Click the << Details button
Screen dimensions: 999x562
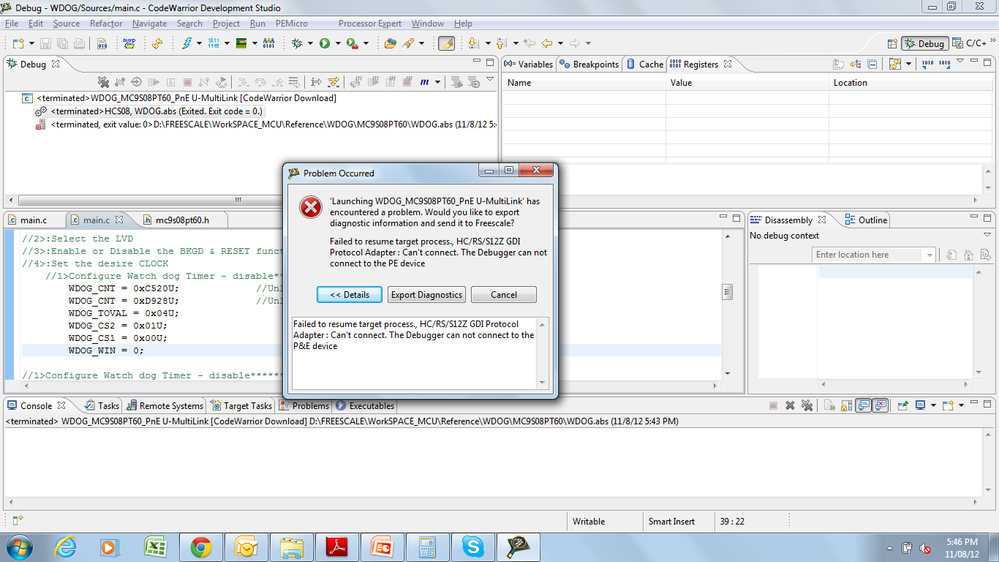click(349, 294)
